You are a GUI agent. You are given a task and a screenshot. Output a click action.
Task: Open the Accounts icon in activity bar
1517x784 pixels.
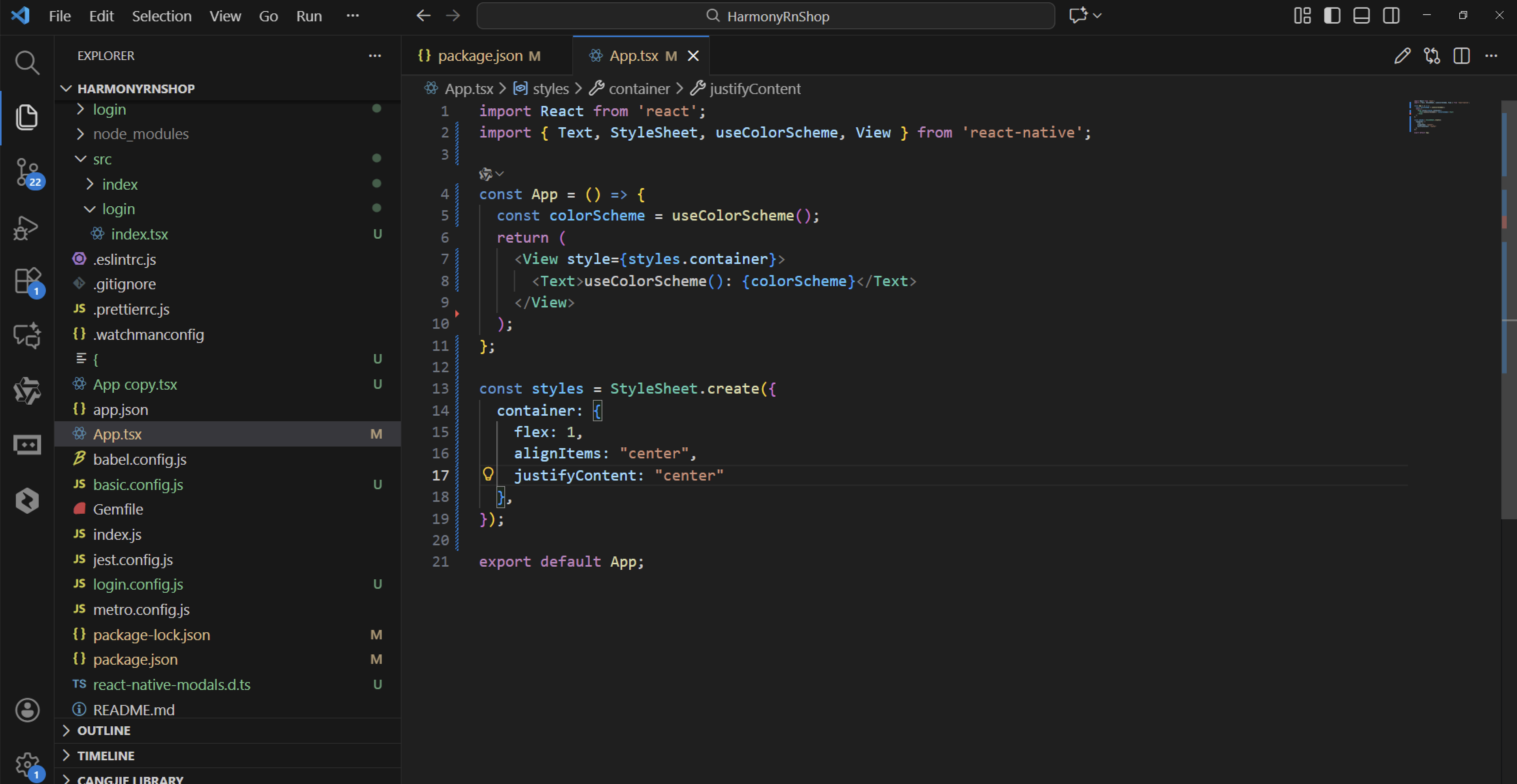pyautogui.click(x=26, y=710)
